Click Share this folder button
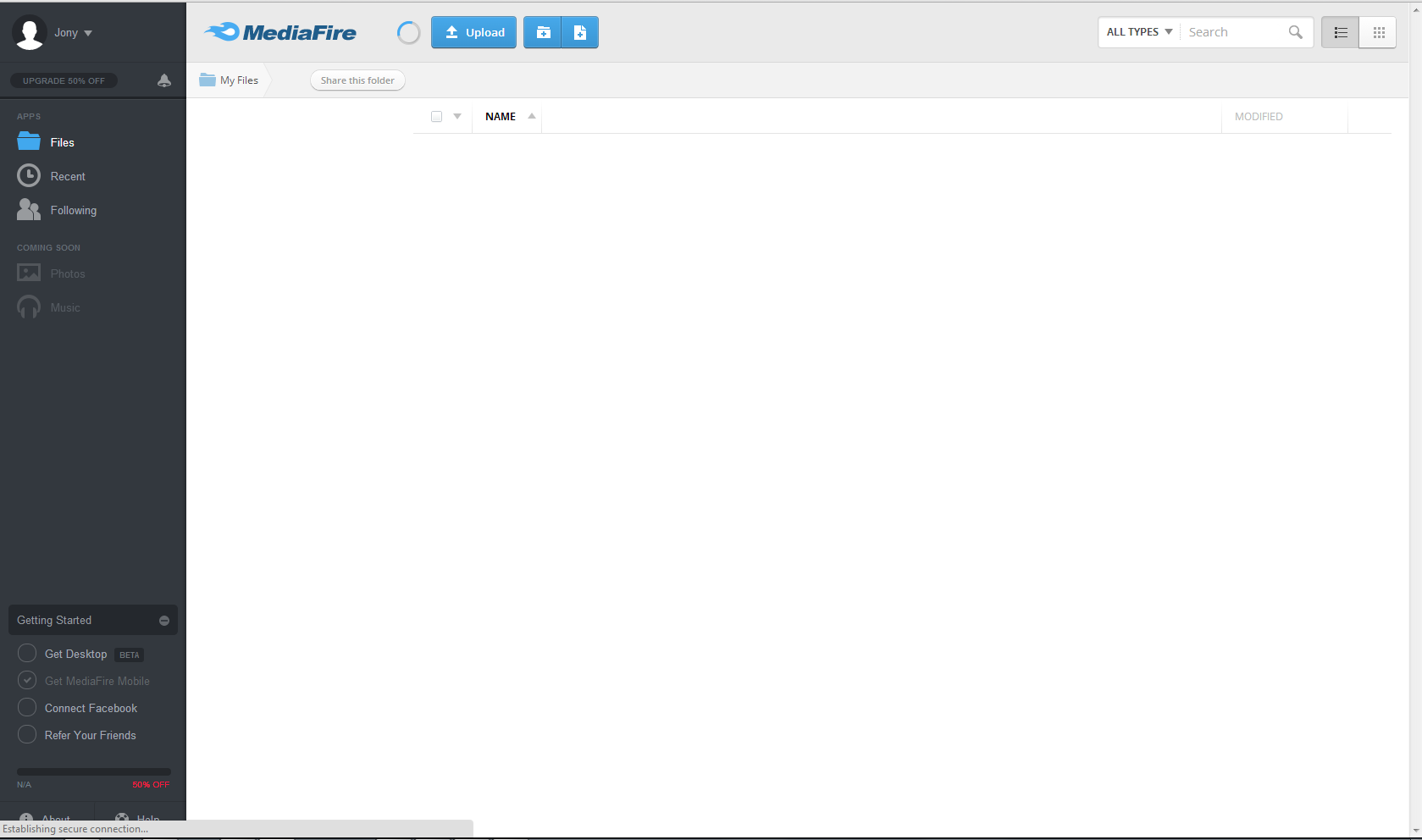 357,80
